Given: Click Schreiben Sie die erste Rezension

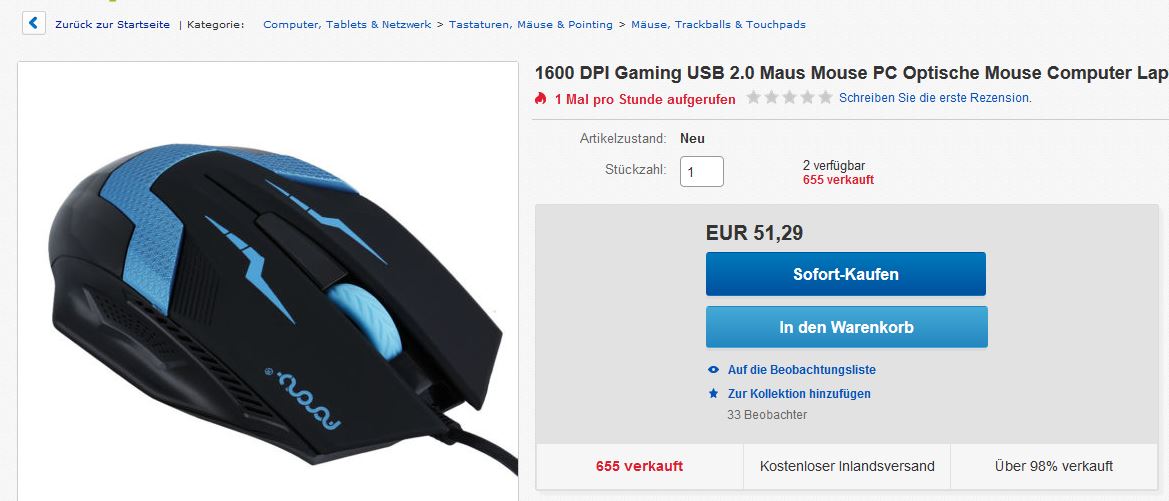Looking at the screenshot, I should [935, 98].
